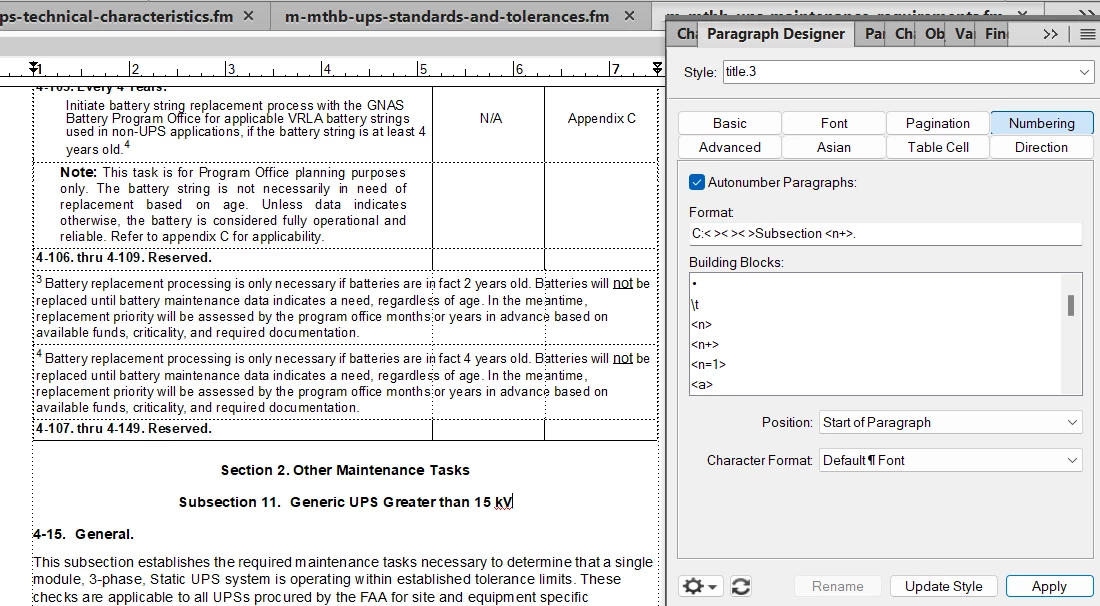Viewport: 1100px width, 606px height.
Task: Select the Paragraph Designer panel tab
Action: (x=776, y=34)
